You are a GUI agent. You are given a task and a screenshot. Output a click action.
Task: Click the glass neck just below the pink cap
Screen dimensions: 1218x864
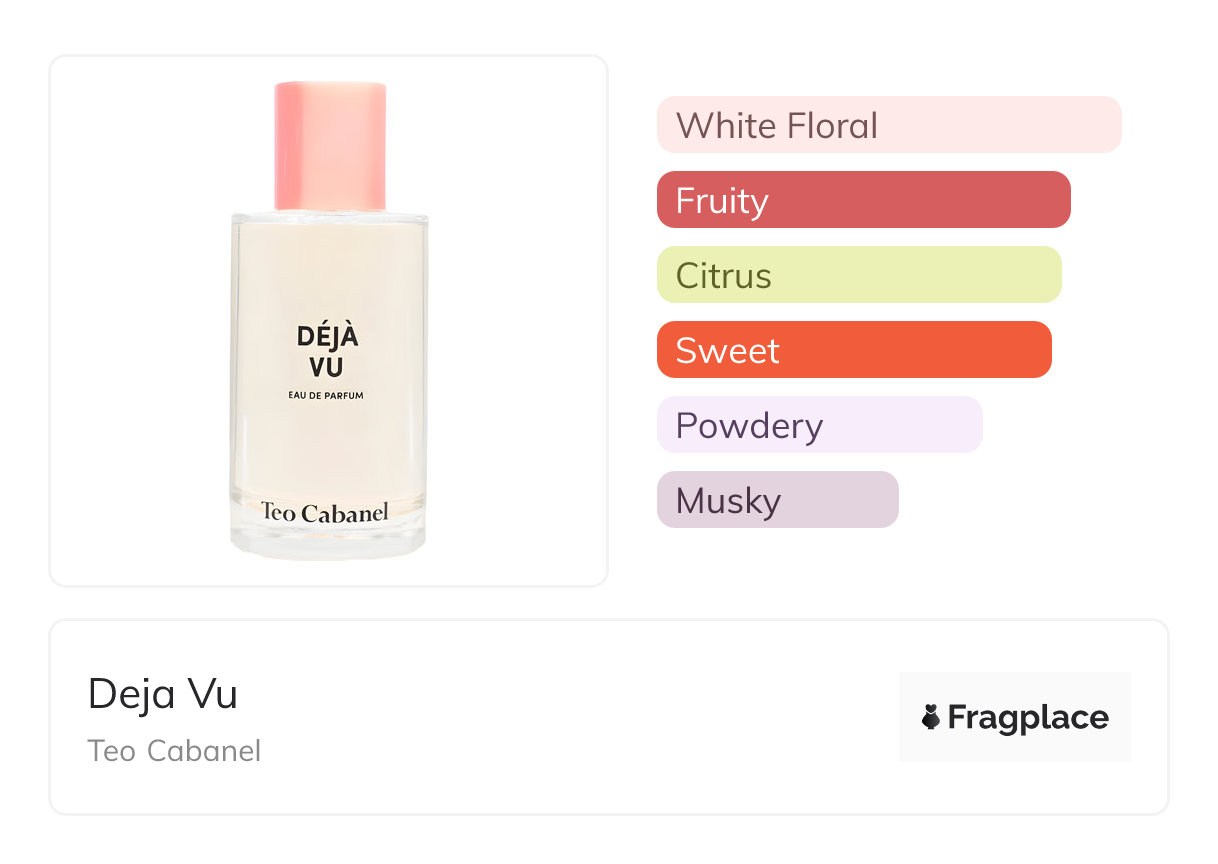328,216
